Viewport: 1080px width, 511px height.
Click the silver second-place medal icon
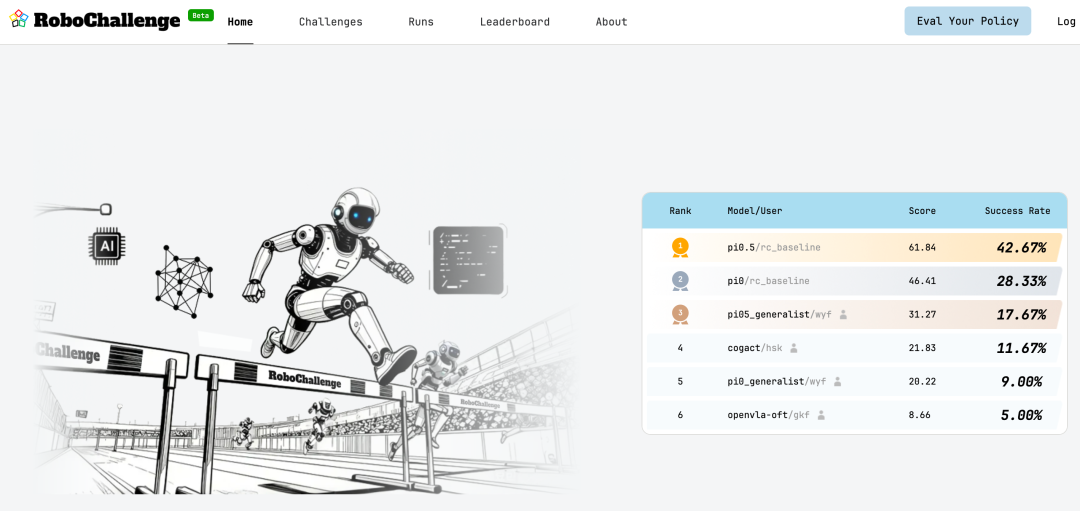coord(680,280)
